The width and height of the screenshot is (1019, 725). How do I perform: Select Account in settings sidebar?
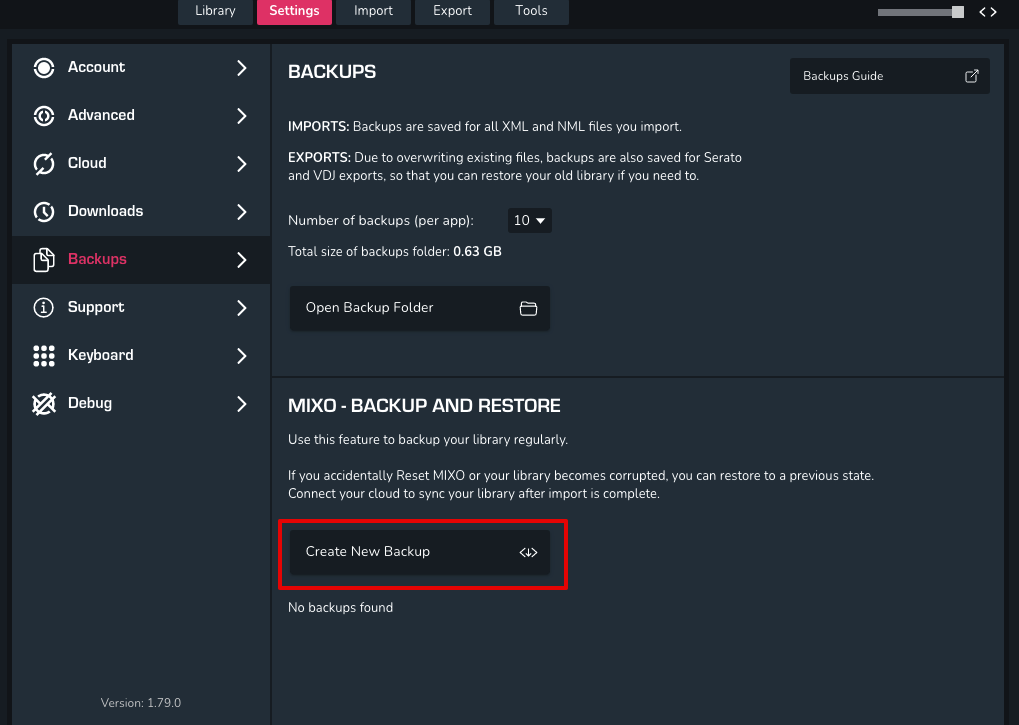pos(141,68)
